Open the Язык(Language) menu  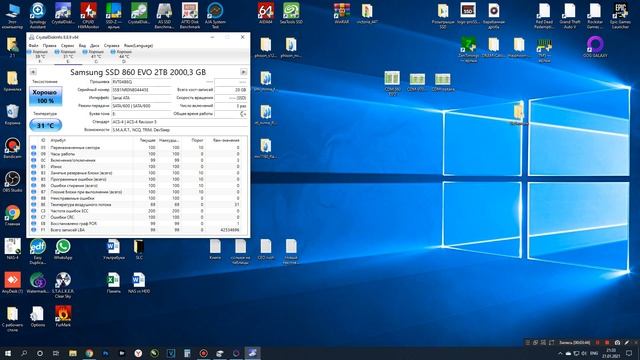[x=138, y=46]
